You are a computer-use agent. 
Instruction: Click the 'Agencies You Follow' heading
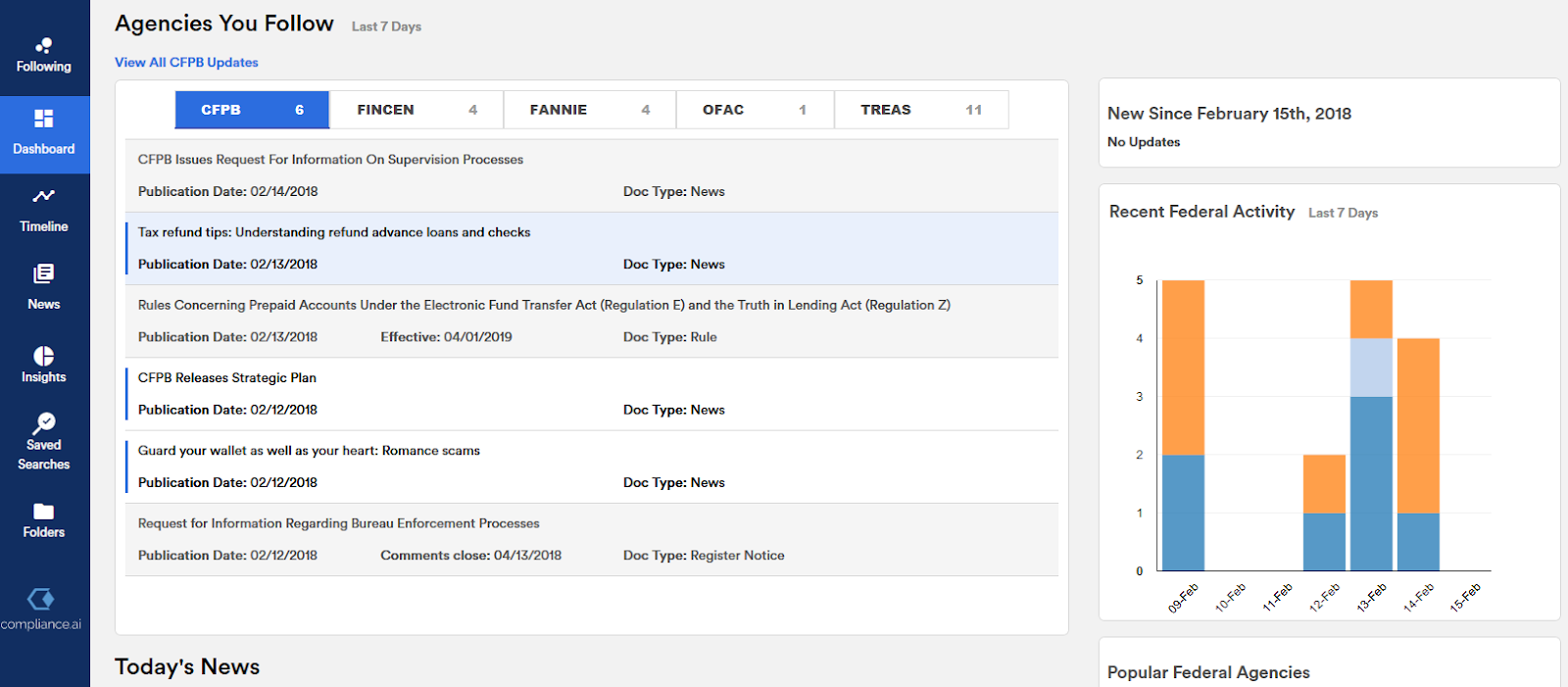tap(224, 24)
